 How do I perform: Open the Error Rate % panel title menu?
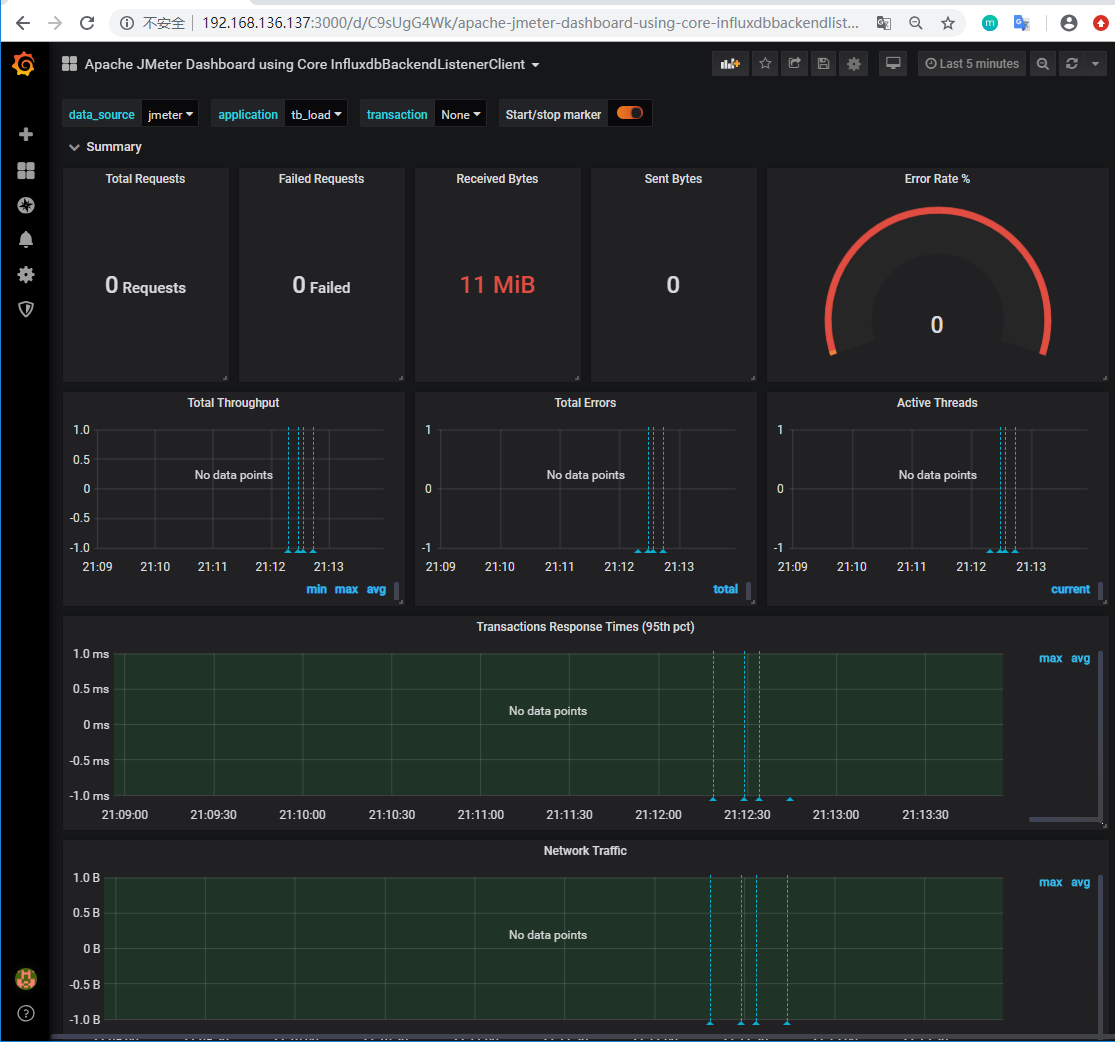click(x=937, y=179)
